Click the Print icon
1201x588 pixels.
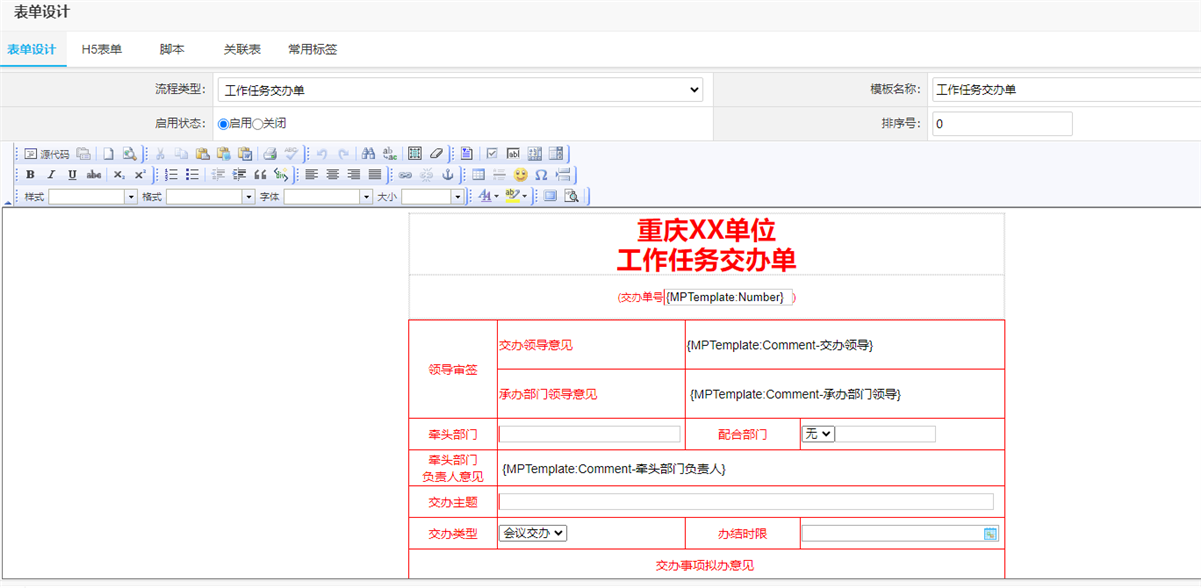pyautogui.click(x=270, y=154)
